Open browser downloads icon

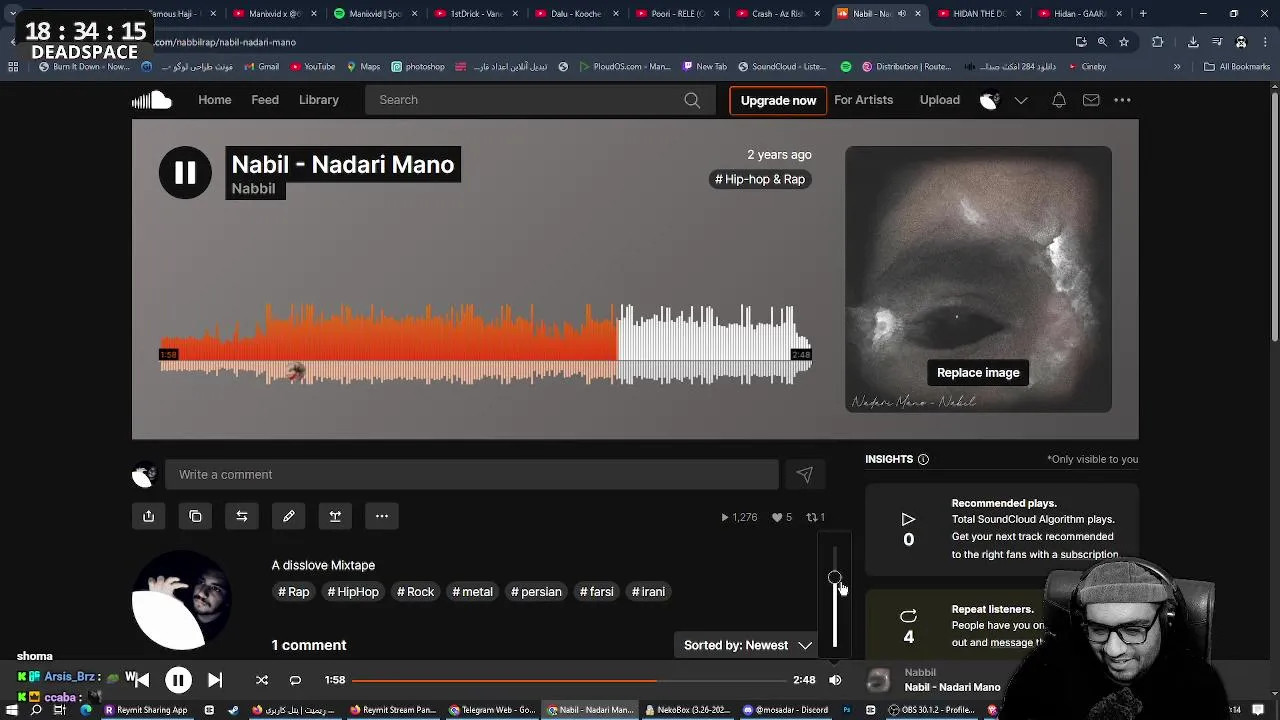click(x=1193, y=42)
